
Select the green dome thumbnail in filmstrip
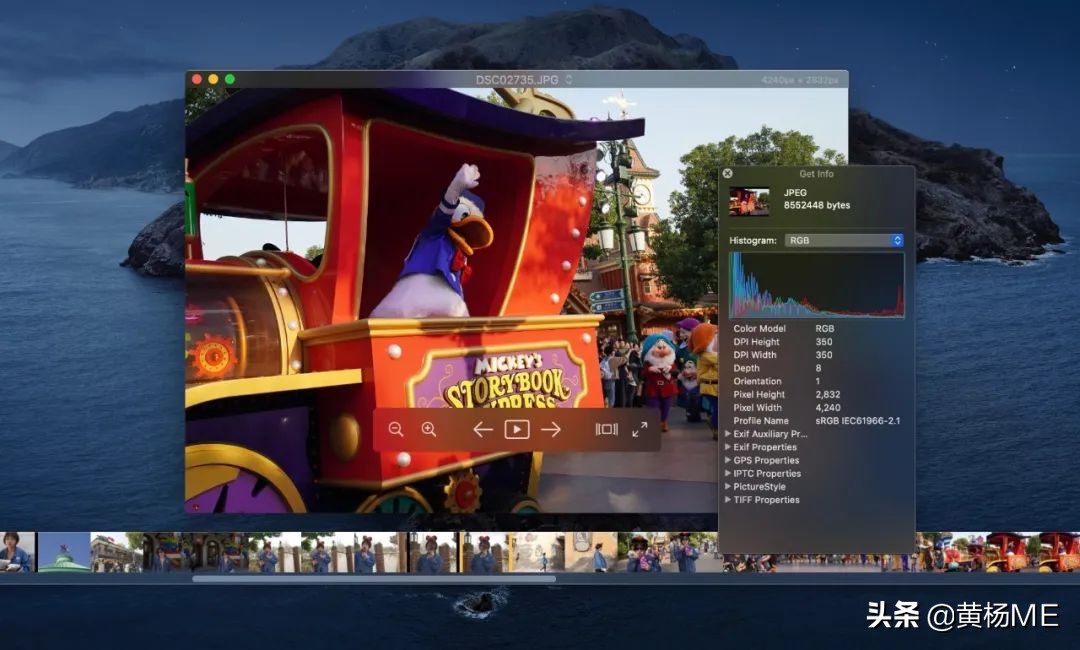63,552
